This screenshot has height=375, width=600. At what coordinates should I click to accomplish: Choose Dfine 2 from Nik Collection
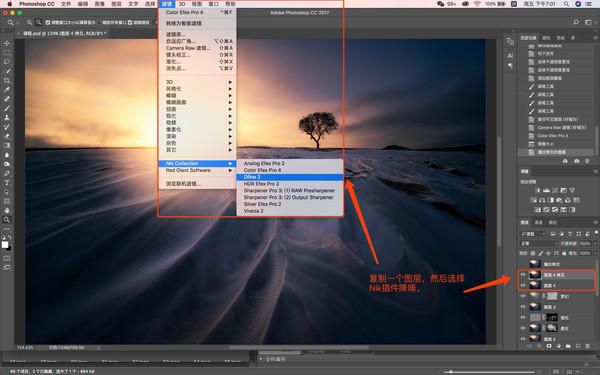(290, 177)
